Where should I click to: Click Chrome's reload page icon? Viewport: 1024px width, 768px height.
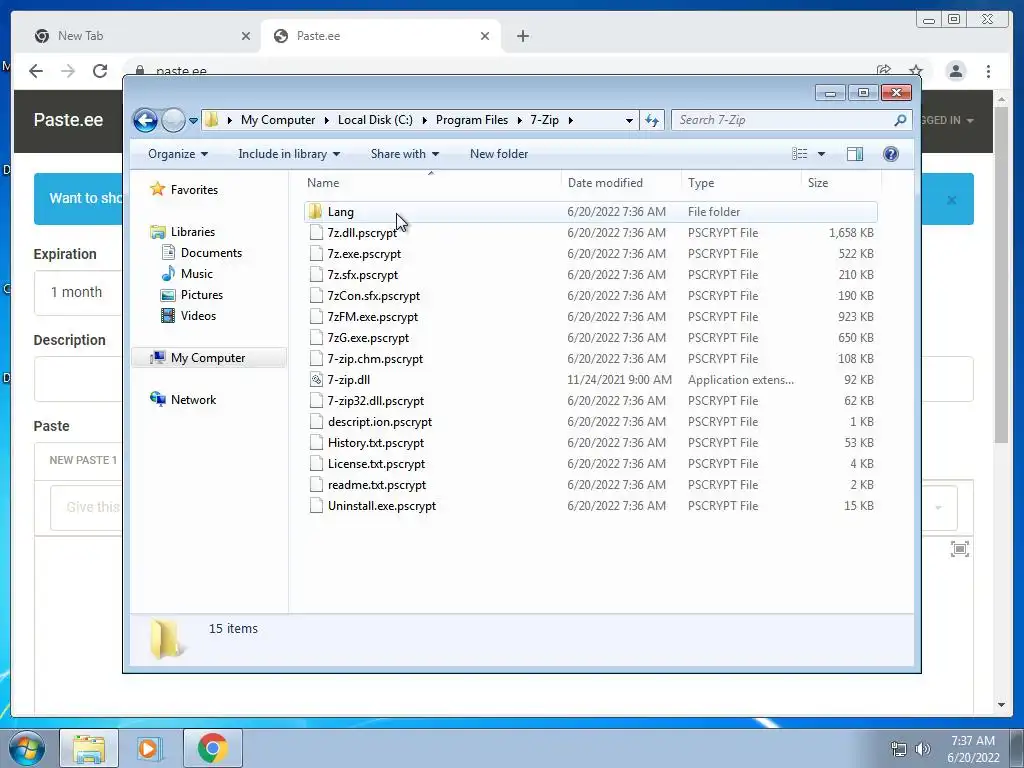click(100, 71)
